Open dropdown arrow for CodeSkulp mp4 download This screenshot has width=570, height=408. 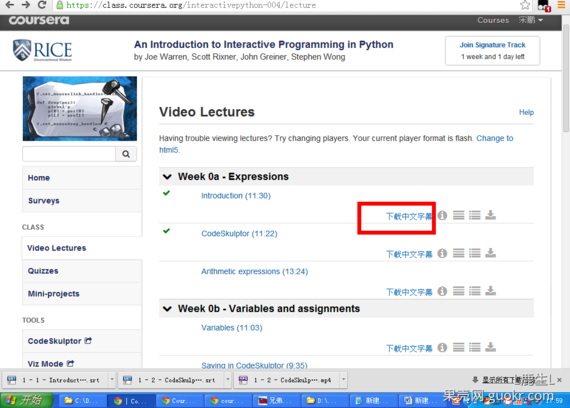(344, 380)
